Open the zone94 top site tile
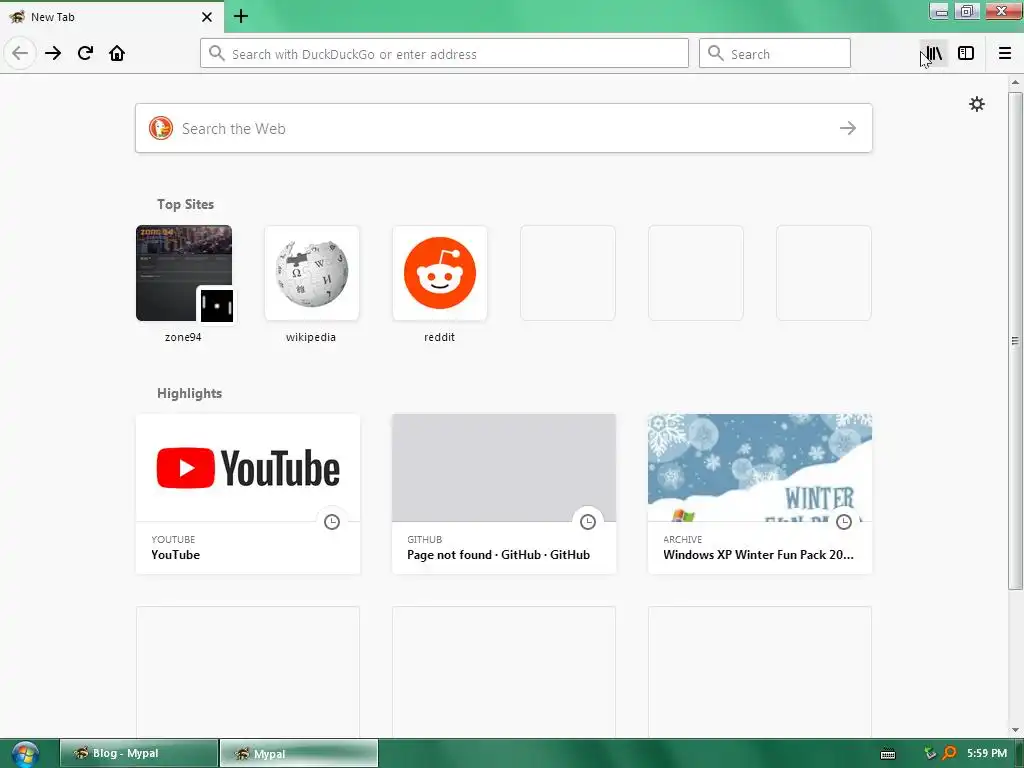 (x=184, y=273)
